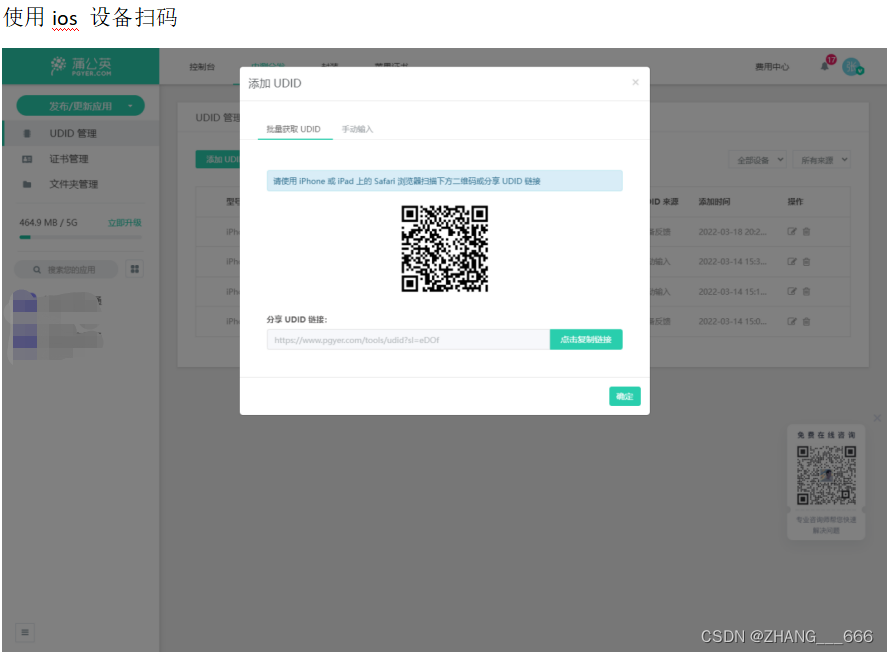Screen dimensions: 889x655
Task: Switch apps to grid view icon
Action: (x=135, y=269)
